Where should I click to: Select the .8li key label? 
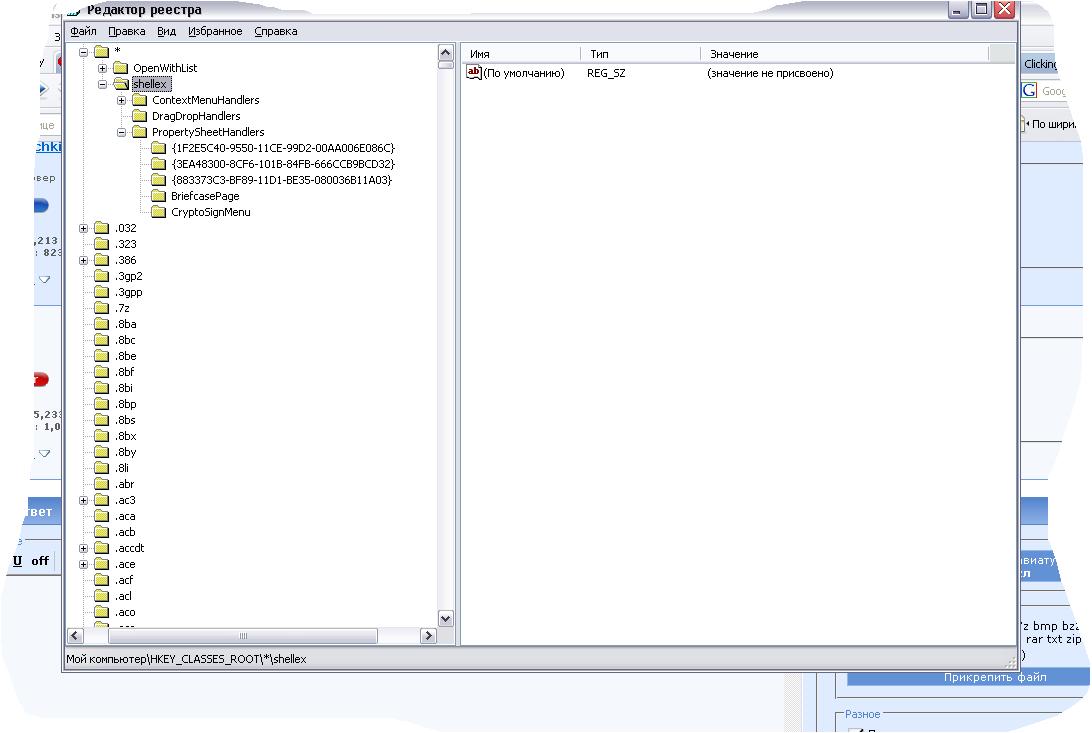click(122, 468)
